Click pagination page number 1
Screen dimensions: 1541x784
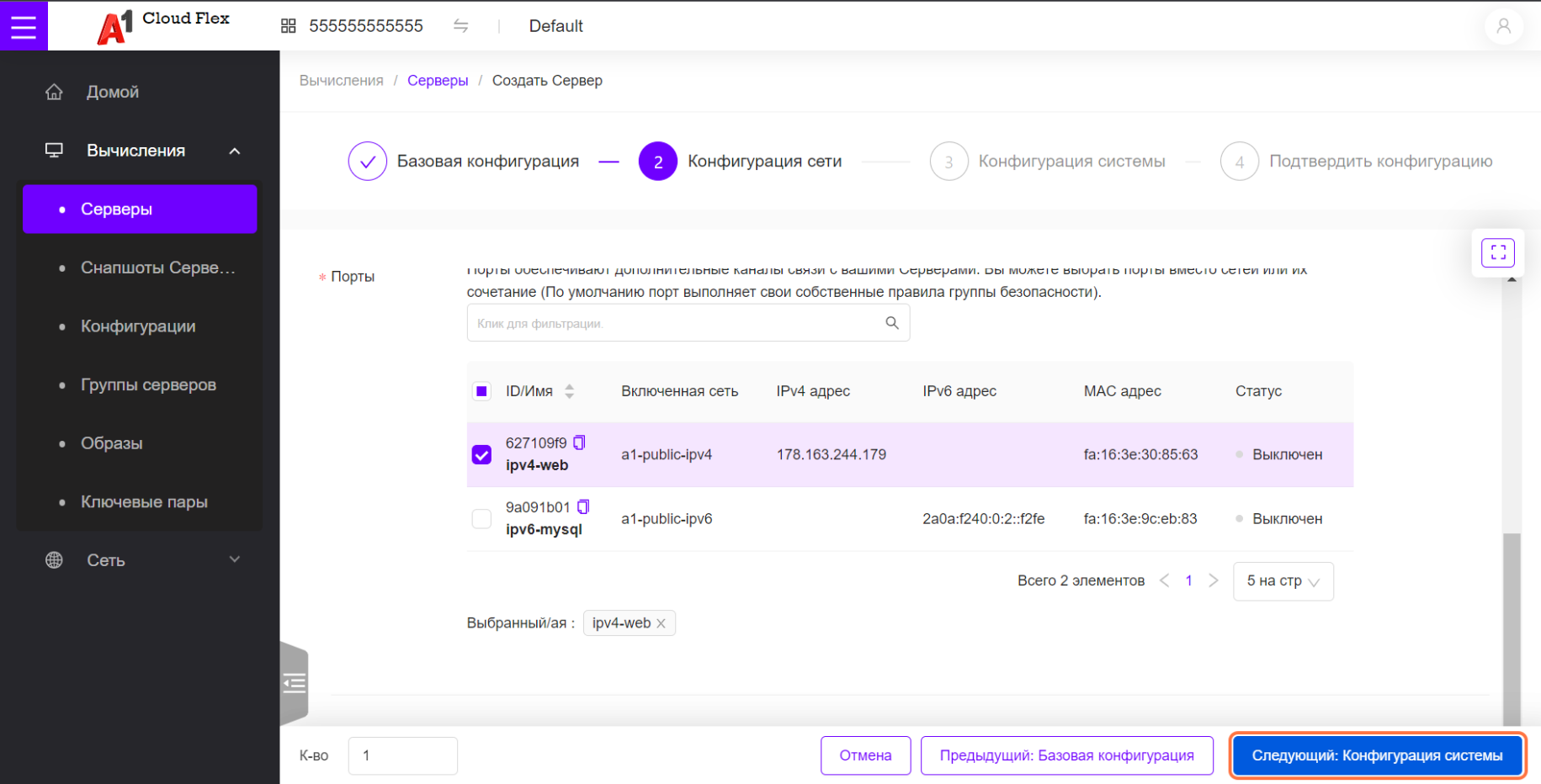pyautogui.click(x=1188, y=580)
